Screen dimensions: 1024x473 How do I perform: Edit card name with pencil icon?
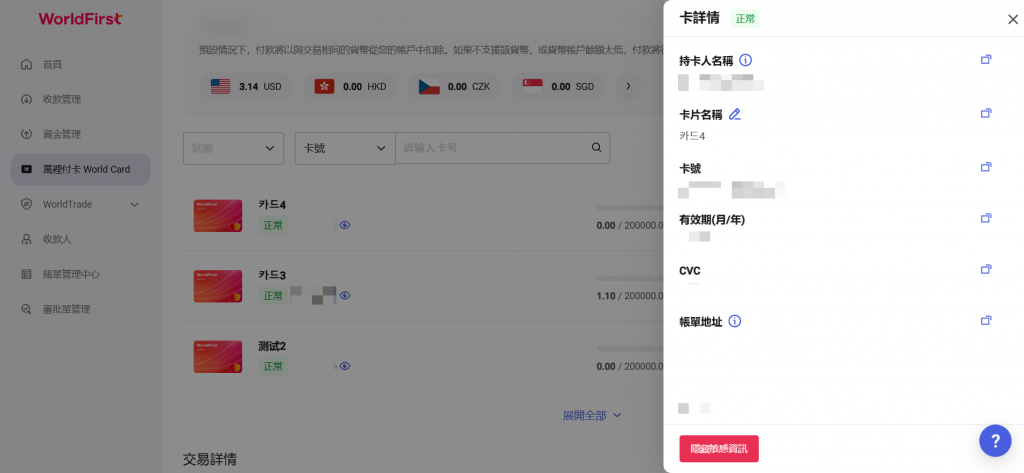tap(735, 114)
